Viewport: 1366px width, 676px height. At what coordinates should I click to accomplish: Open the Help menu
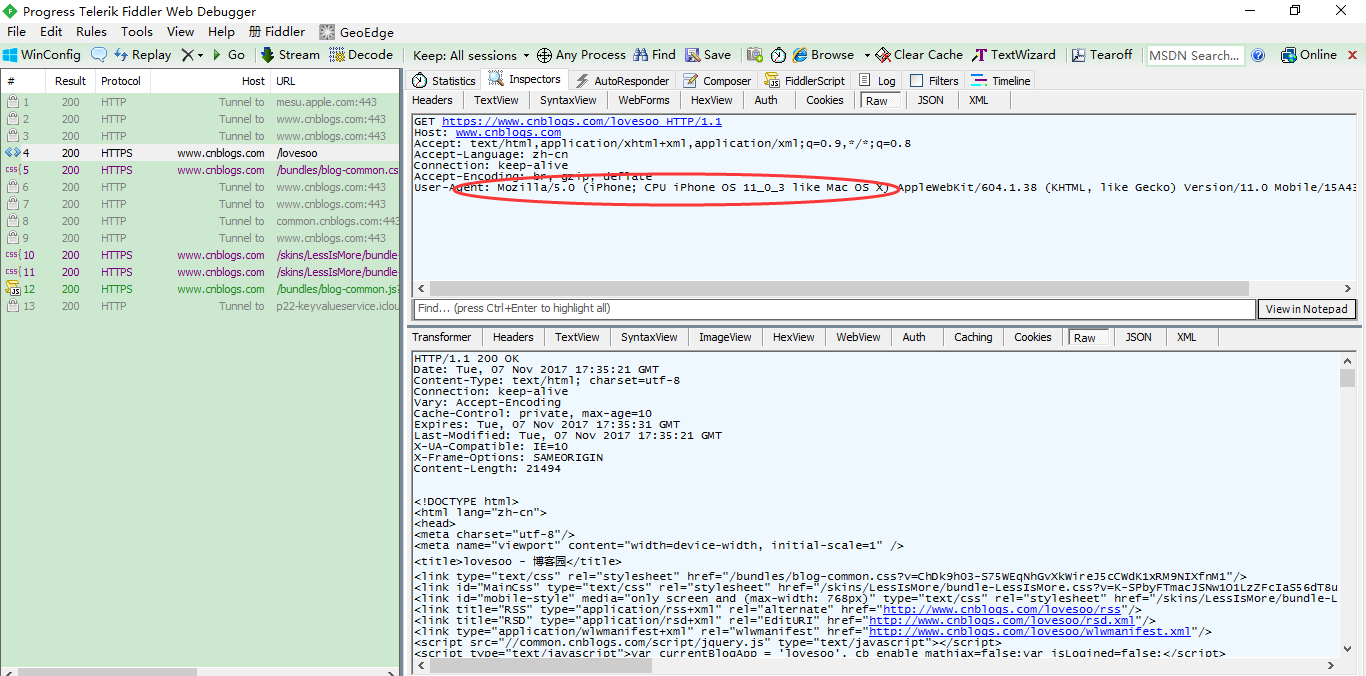pos(221,32)
